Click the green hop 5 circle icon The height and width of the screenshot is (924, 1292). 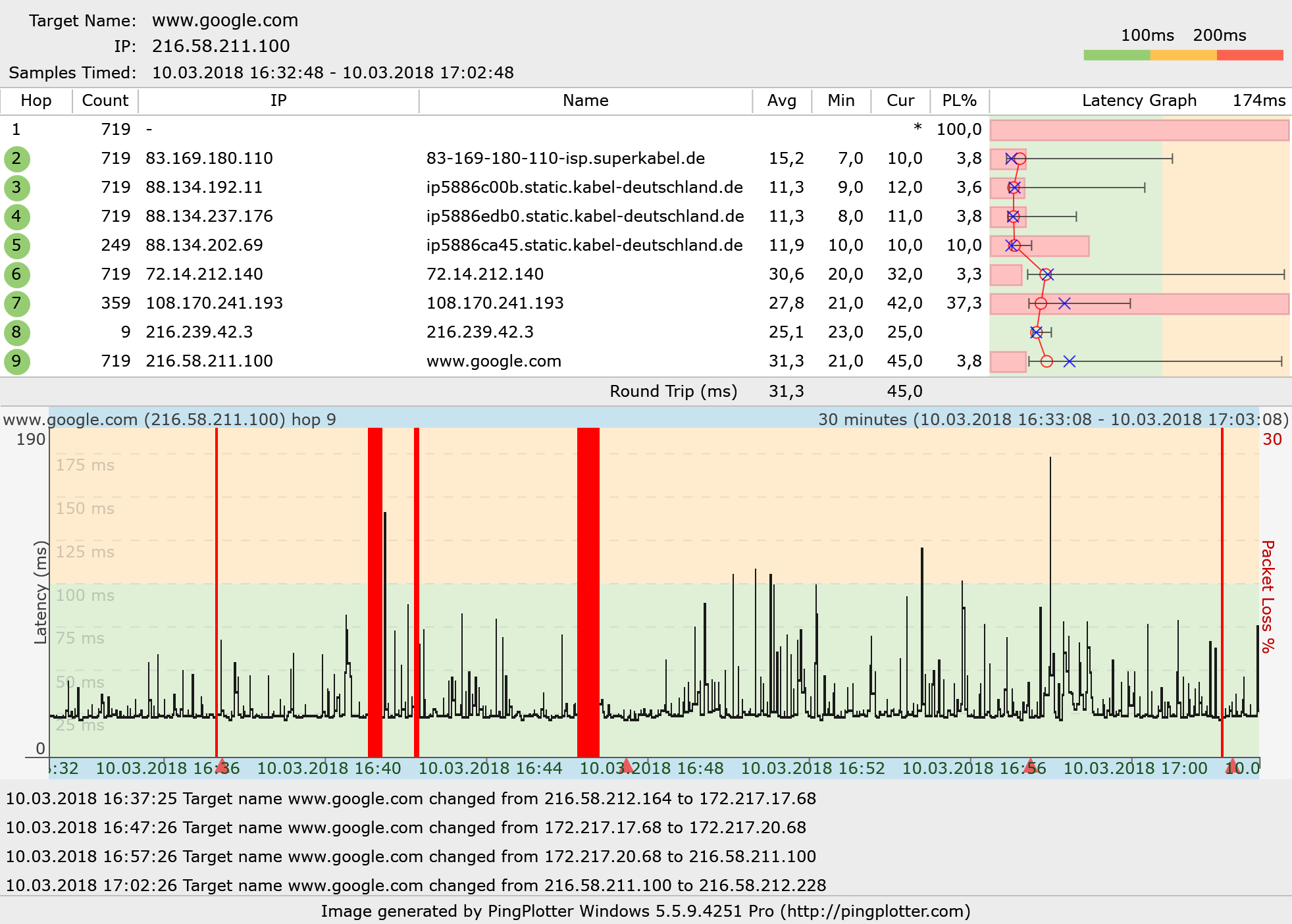16,245
